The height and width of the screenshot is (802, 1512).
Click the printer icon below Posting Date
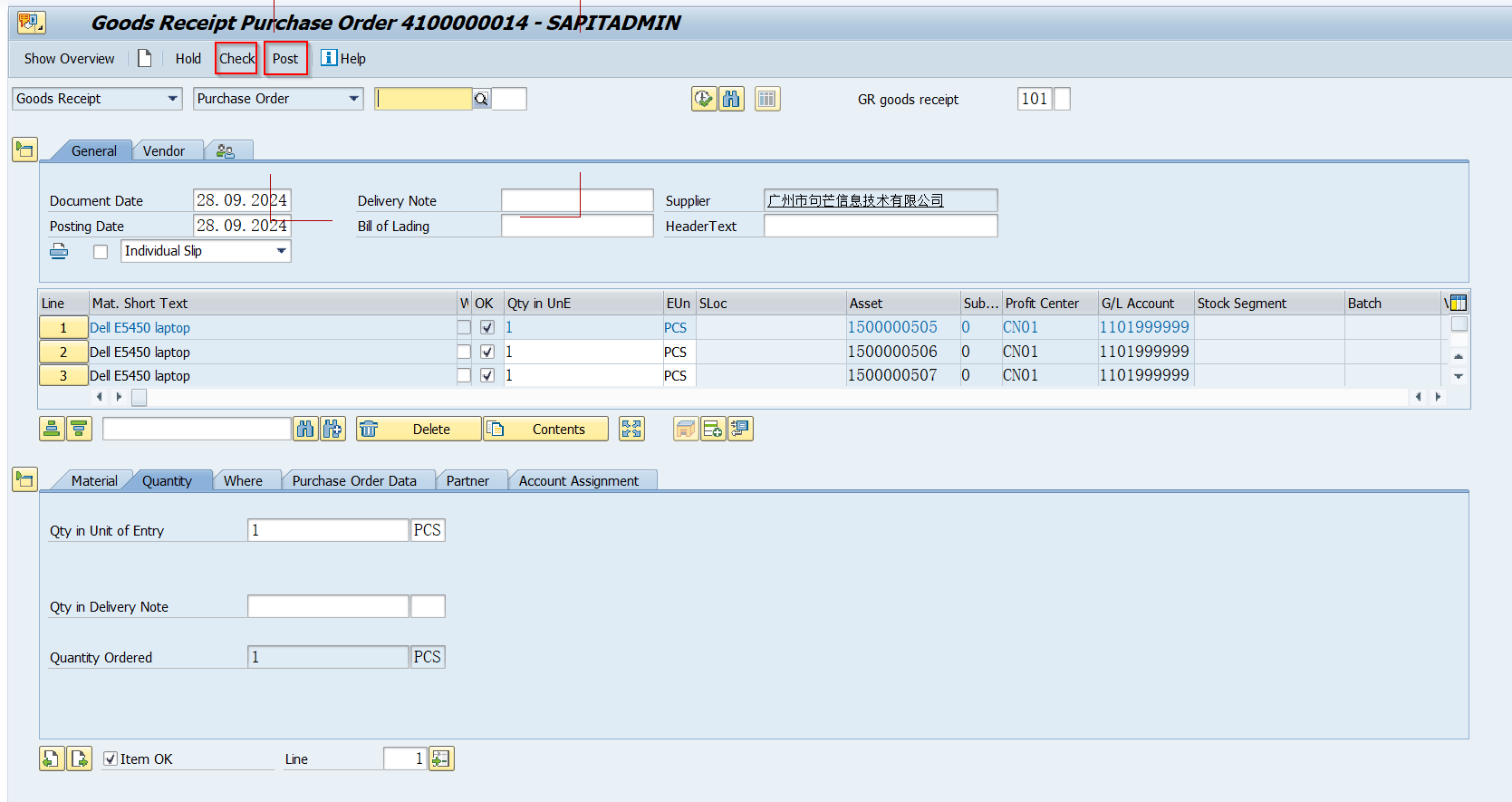pos(59,252)
